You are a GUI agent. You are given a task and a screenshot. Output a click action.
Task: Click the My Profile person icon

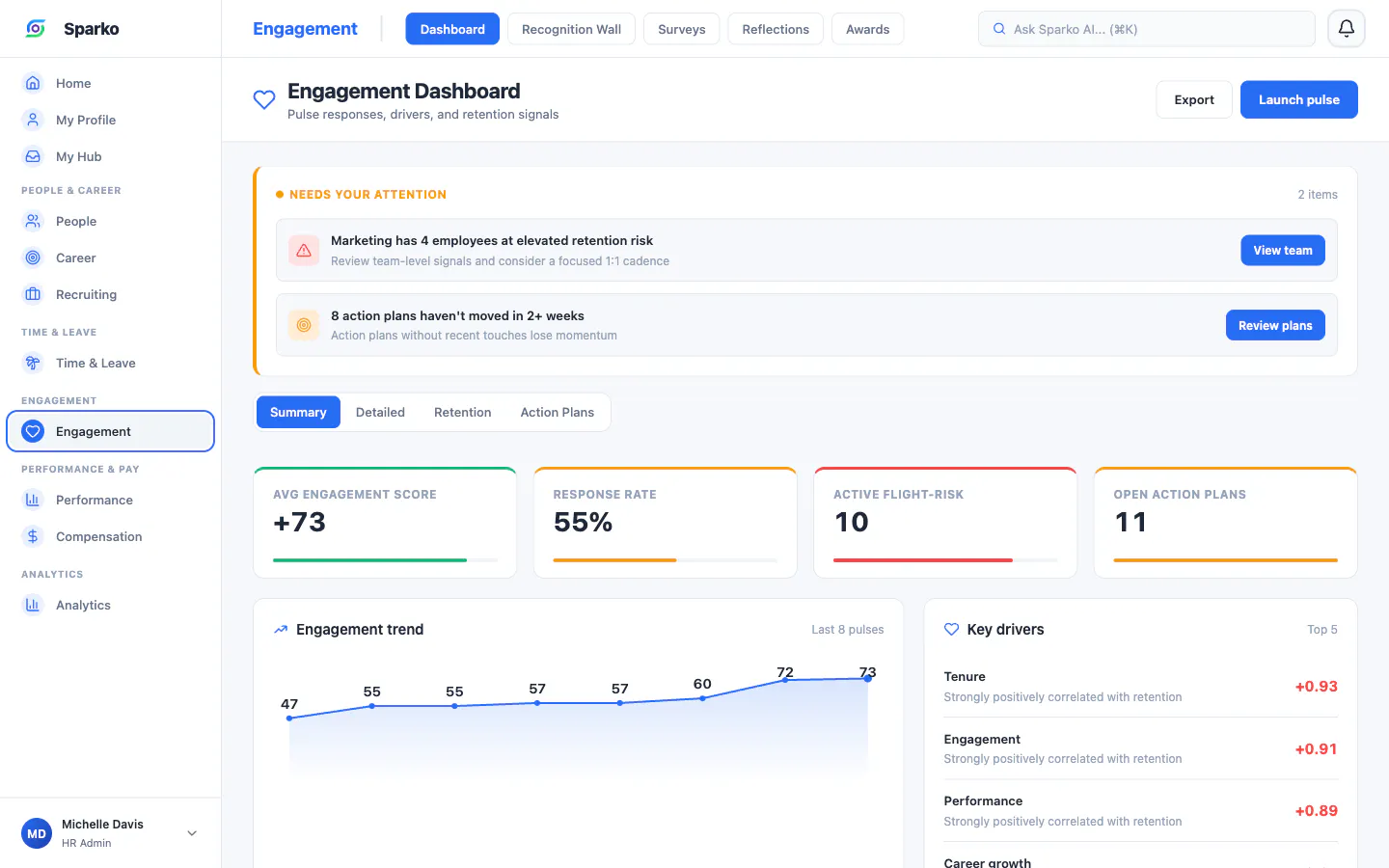pyautogui.click(x=33, y=120)
